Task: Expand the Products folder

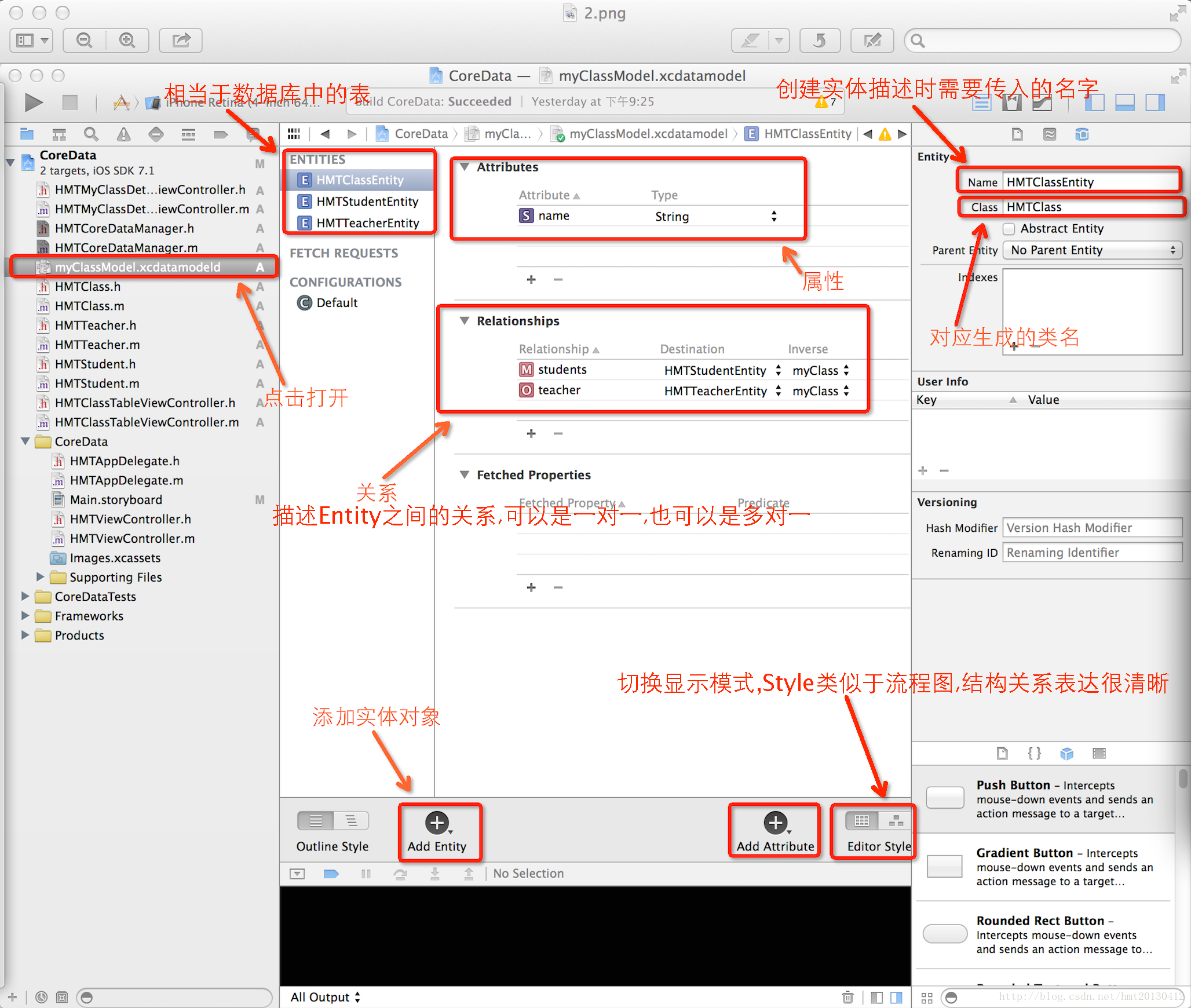Action: 25,635
